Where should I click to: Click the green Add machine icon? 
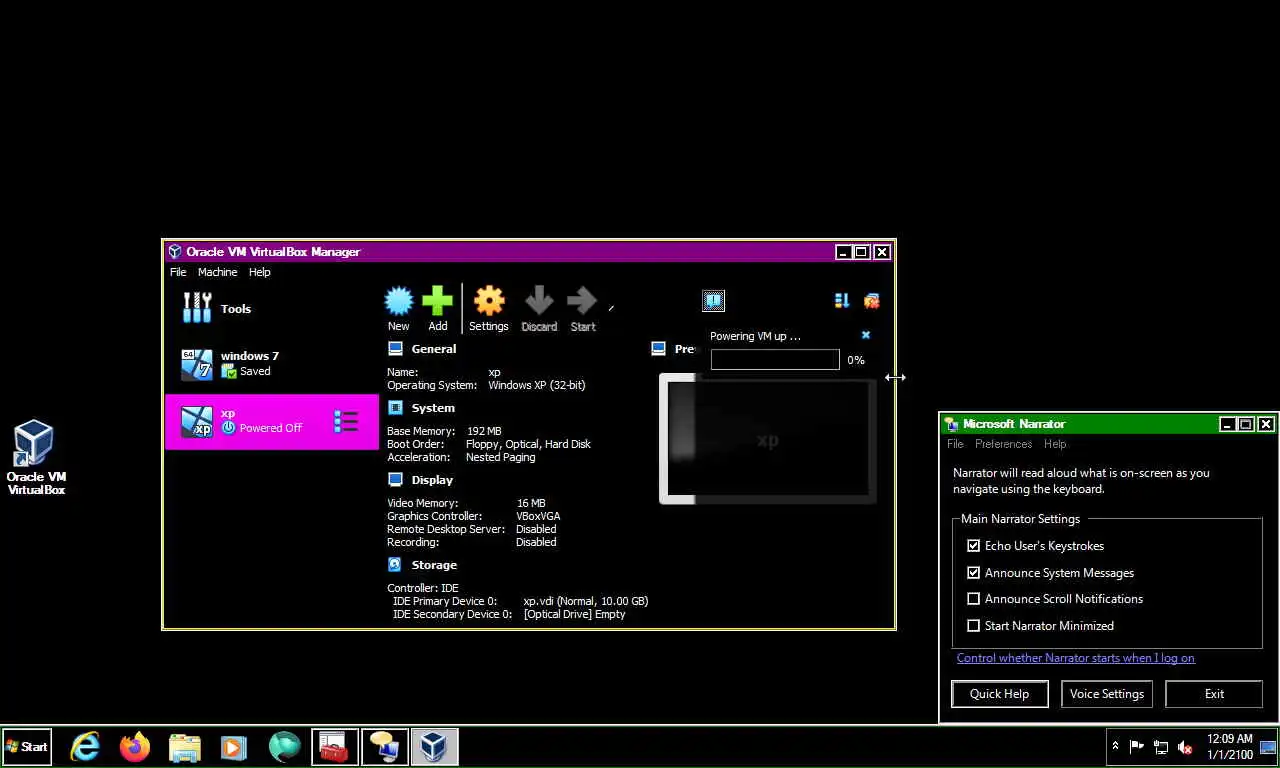coord(437,301)
